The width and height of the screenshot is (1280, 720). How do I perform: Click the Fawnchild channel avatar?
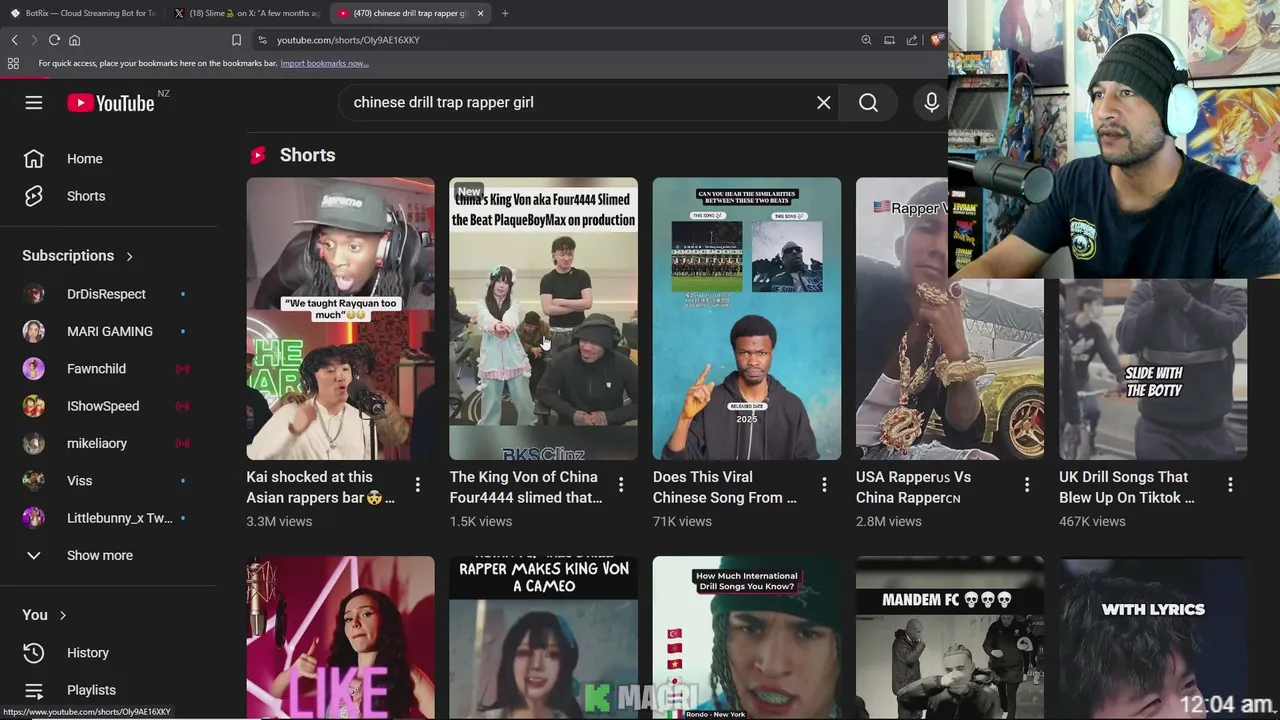(x=34, y=368)
